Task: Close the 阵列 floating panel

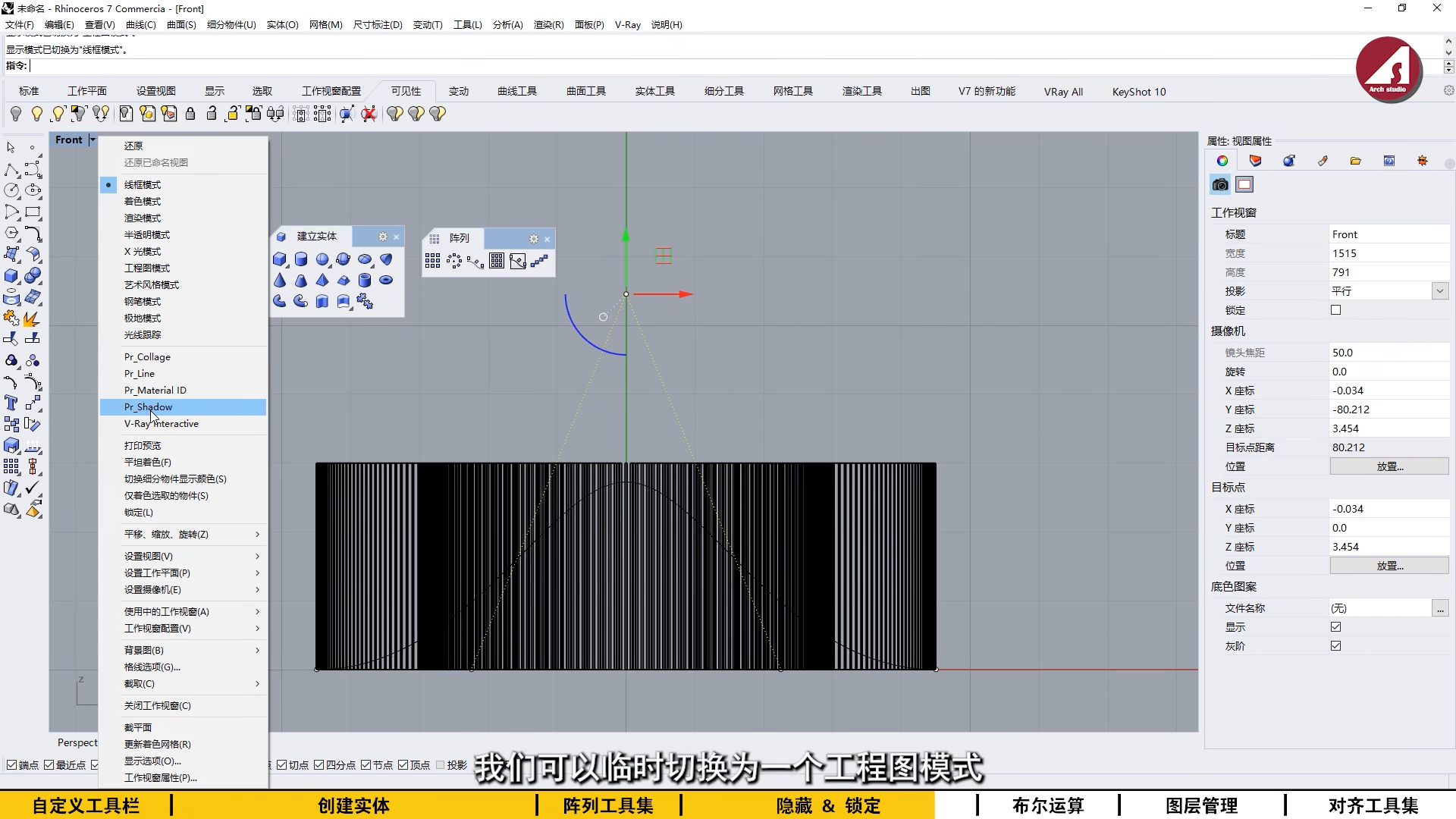Action: coord(548,239)
